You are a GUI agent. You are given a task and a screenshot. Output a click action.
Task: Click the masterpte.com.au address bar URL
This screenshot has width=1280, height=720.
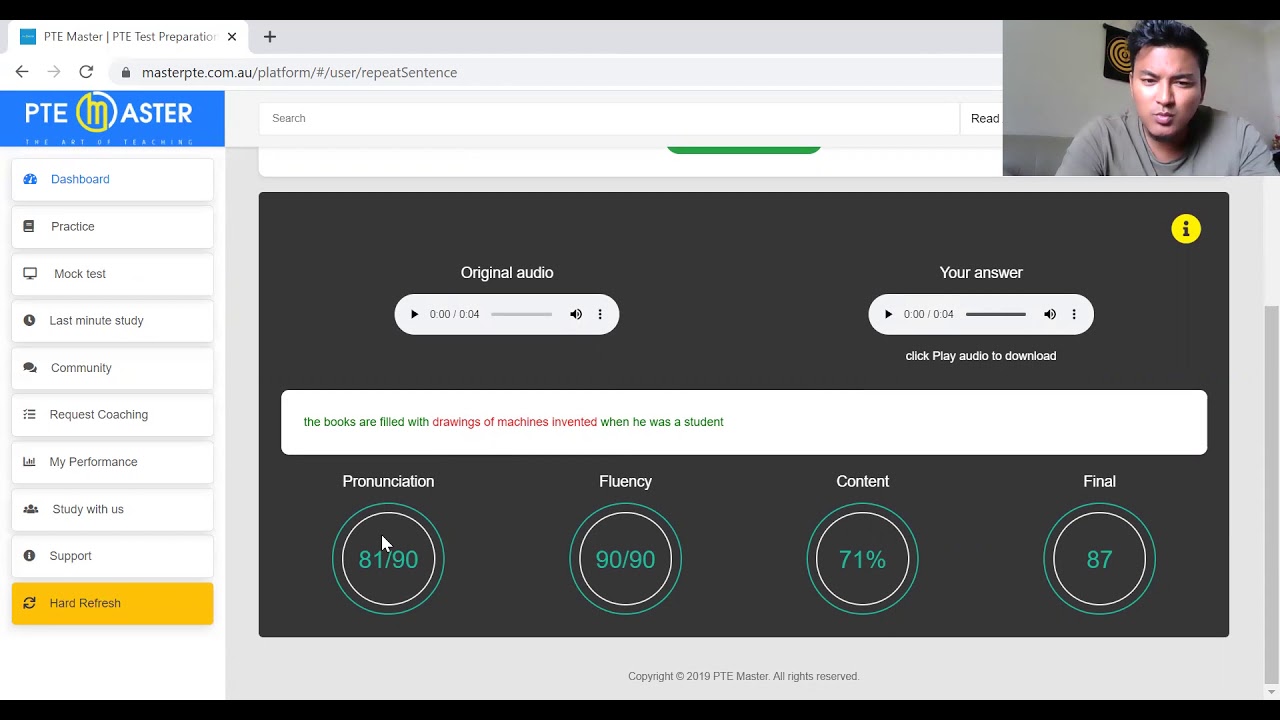click(x=299, y=72)
